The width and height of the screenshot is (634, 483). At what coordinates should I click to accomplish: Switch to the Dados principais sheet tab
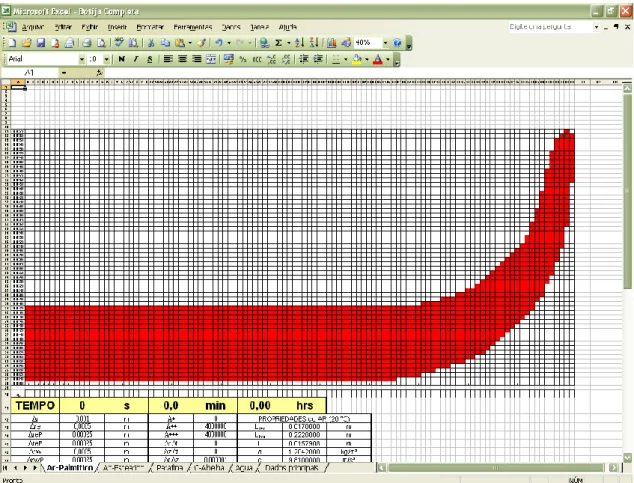click(292, 468)
